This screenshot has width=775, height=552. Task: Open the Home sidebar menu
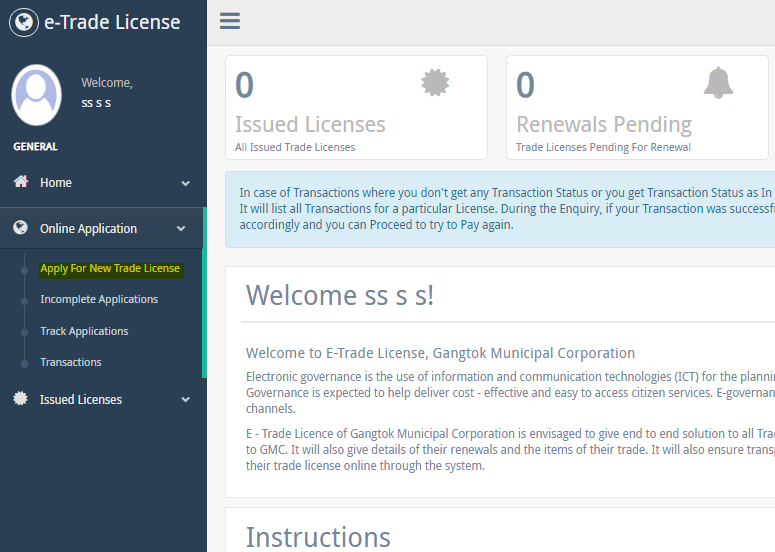tap(56, 183)
